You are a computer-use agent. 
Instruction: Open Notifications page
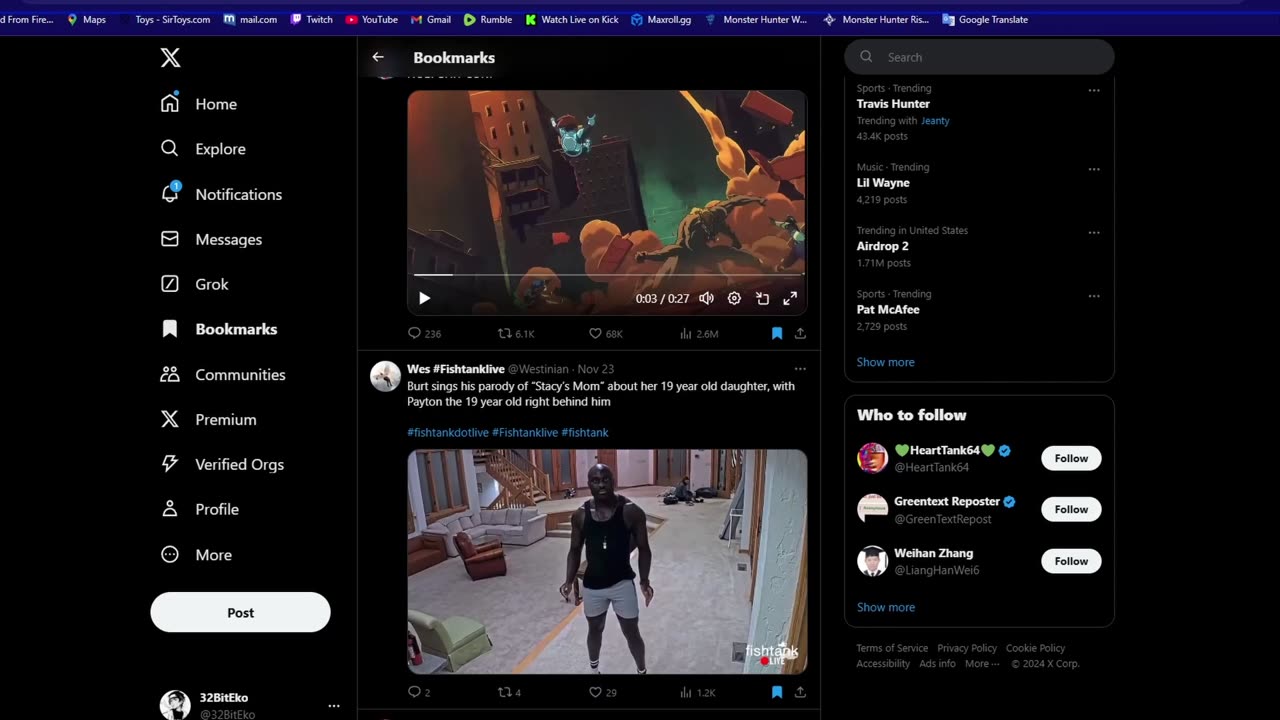[221, 194]
